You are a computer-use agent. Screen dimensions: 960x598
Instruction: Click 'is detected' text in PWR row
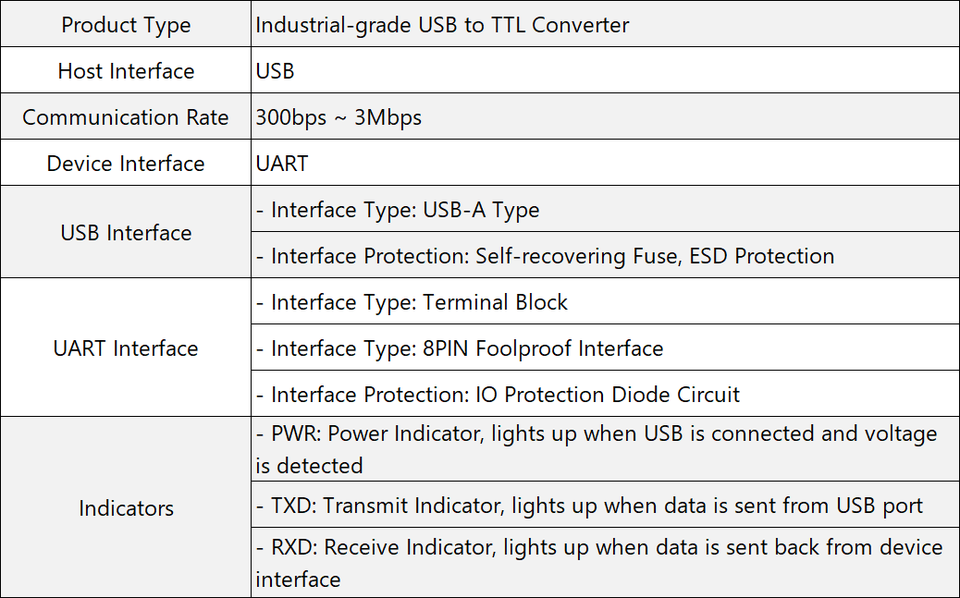(x=309, y=466)
